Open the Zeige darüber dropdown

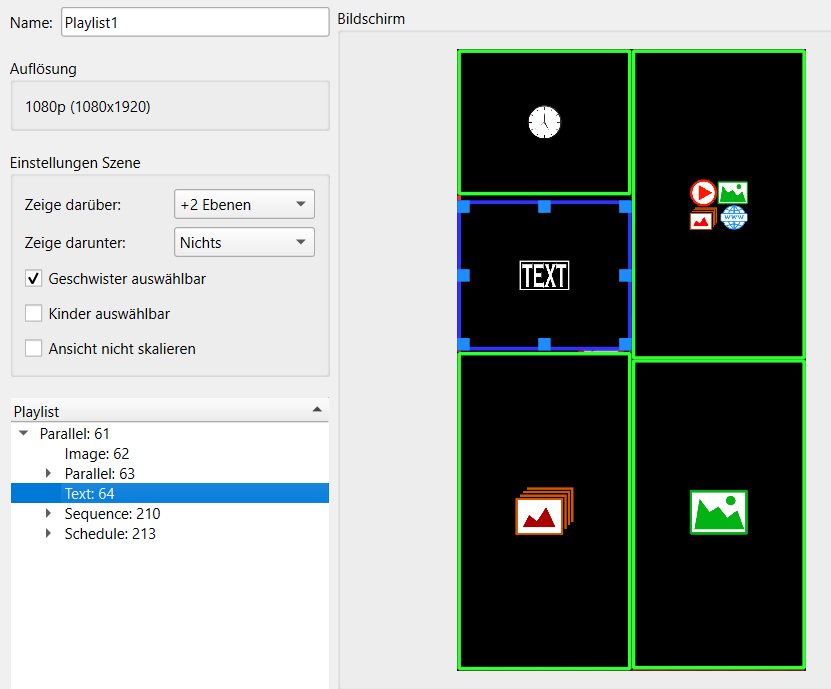(x=244, y=204)
